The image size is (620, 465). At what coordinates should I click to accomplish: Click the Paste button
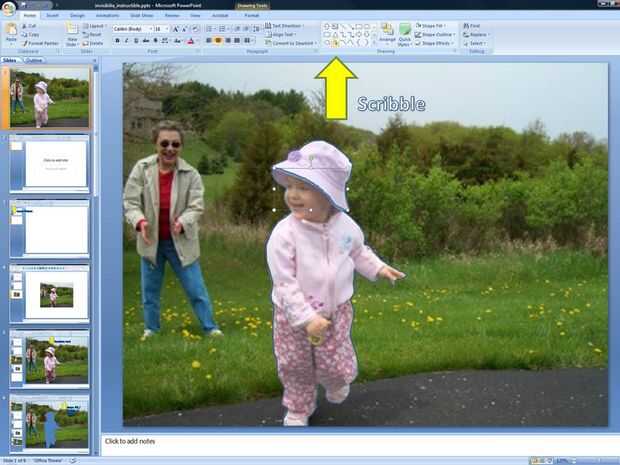point(11,33)
